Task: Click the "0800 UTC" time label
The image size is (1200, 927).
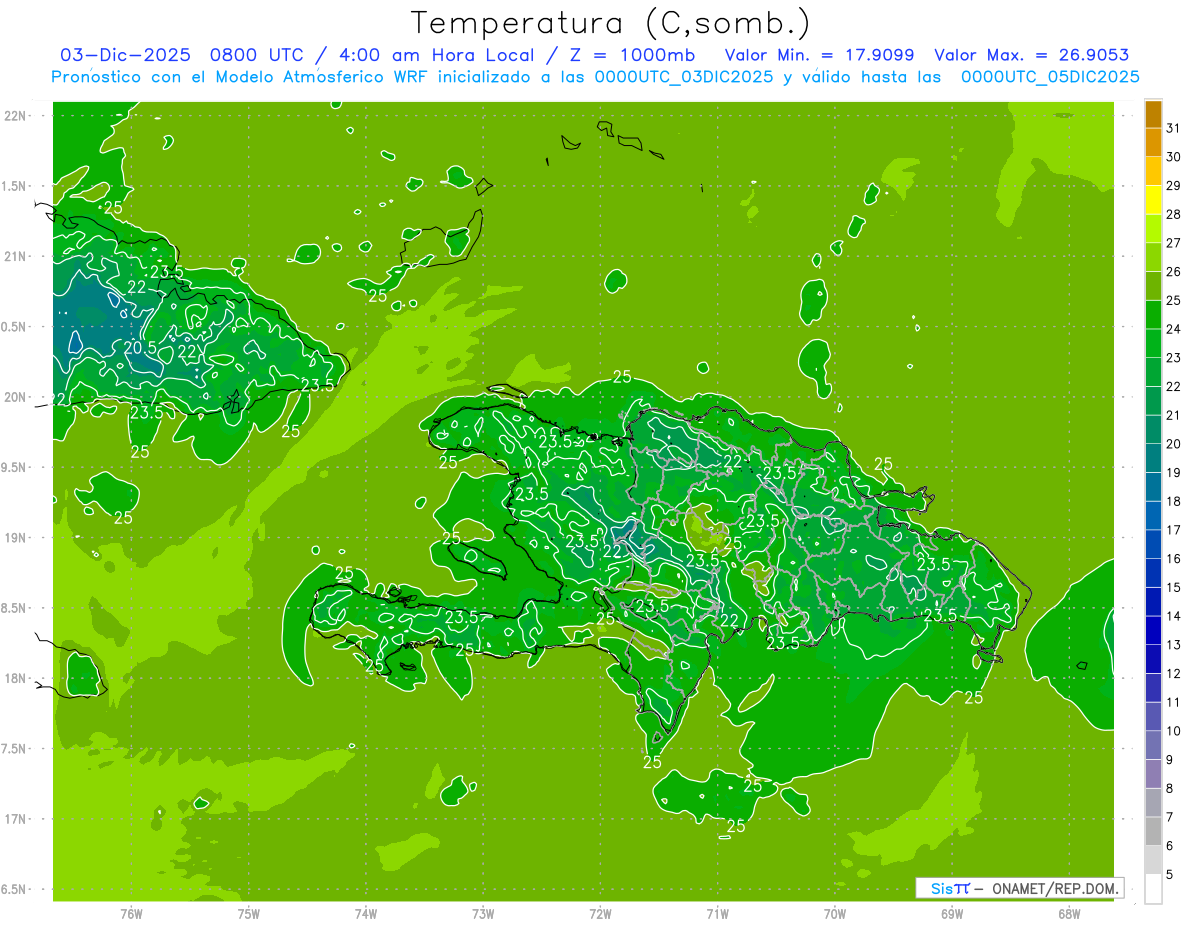Action: (x=256, y=55)
